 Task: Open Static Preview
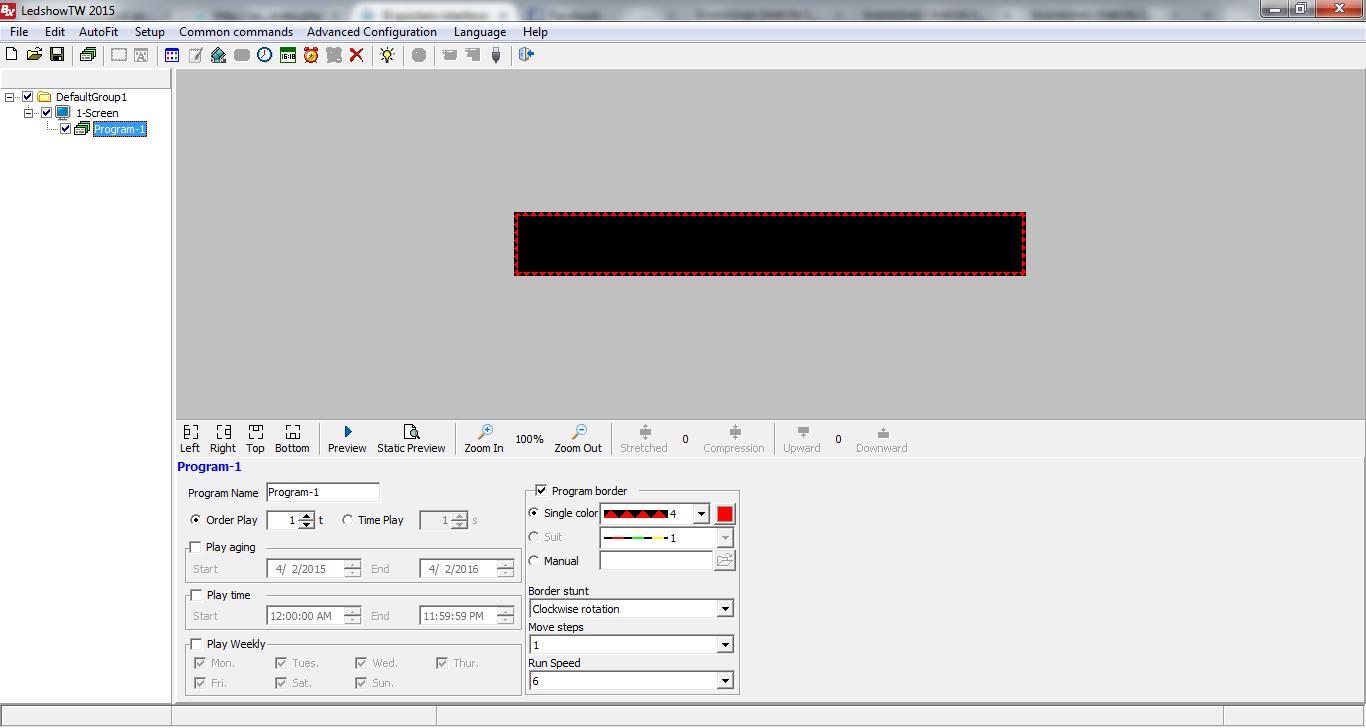pos(411,439)
